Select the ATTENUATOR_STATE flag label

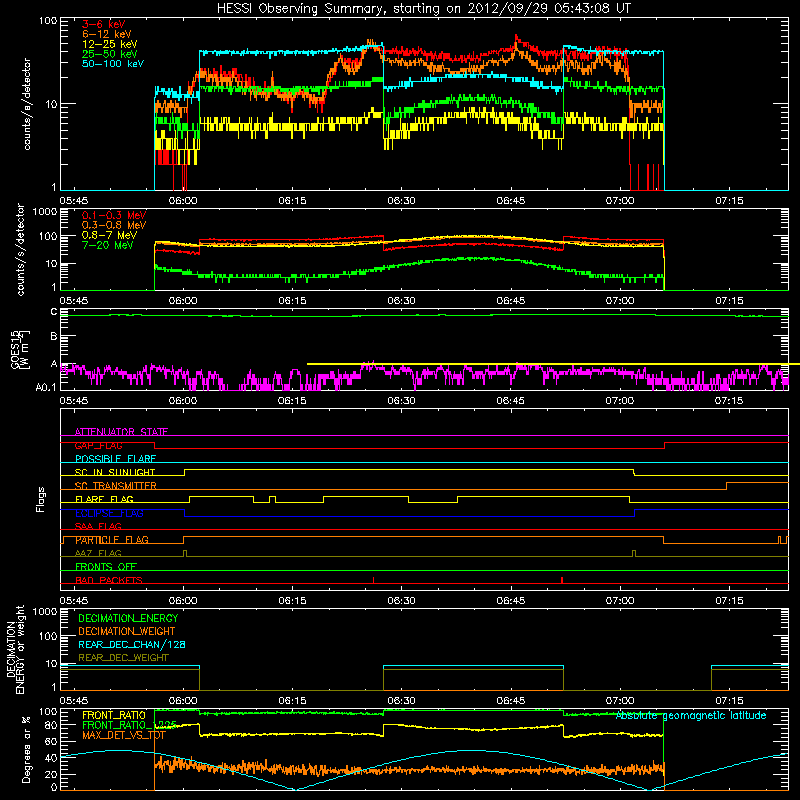(121, 432)
